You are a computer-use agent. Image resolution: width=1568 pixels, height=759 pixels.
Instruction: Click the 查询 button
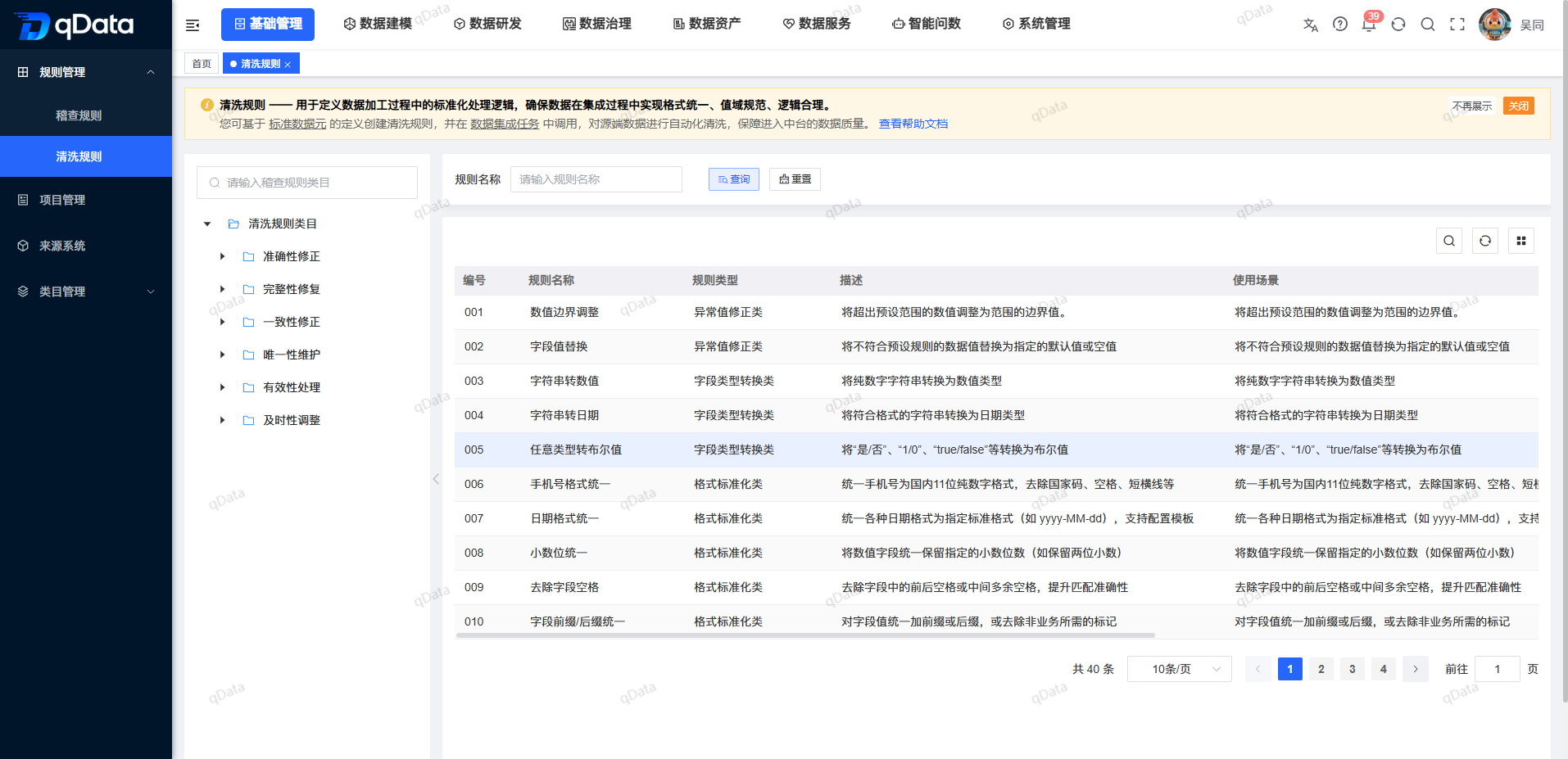pos(734,179)
